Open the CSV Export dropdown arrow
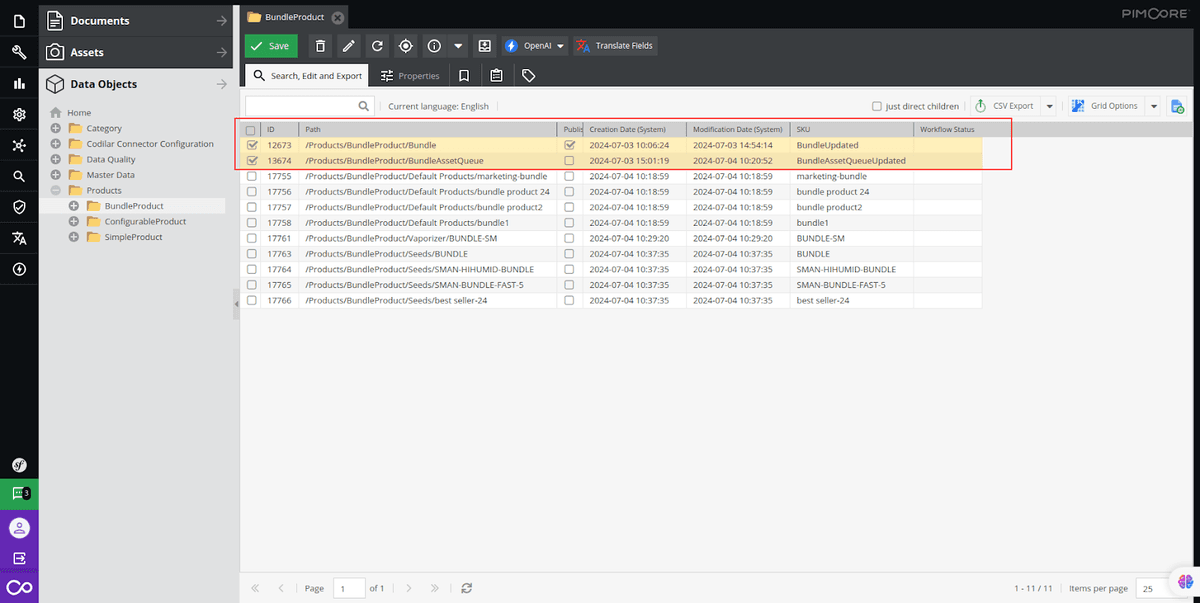This screenshot has width=1200, height=603. click(x=1049, y=106)
